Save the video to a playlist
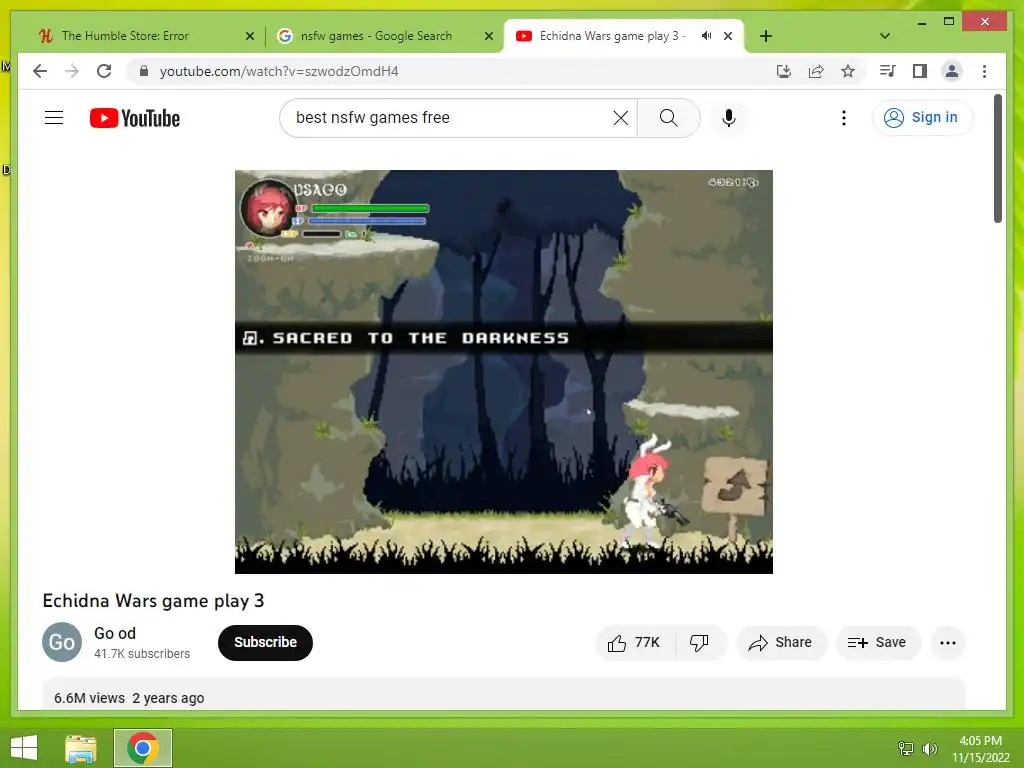The width and height of the screenshot is (1024, 768). point(878,643)
